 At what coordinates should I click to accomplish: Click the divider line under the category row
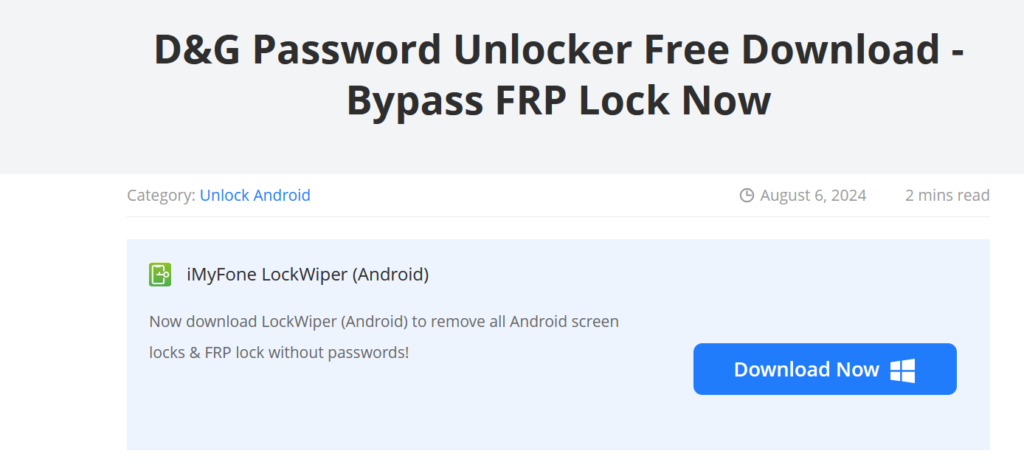point(558,217)
